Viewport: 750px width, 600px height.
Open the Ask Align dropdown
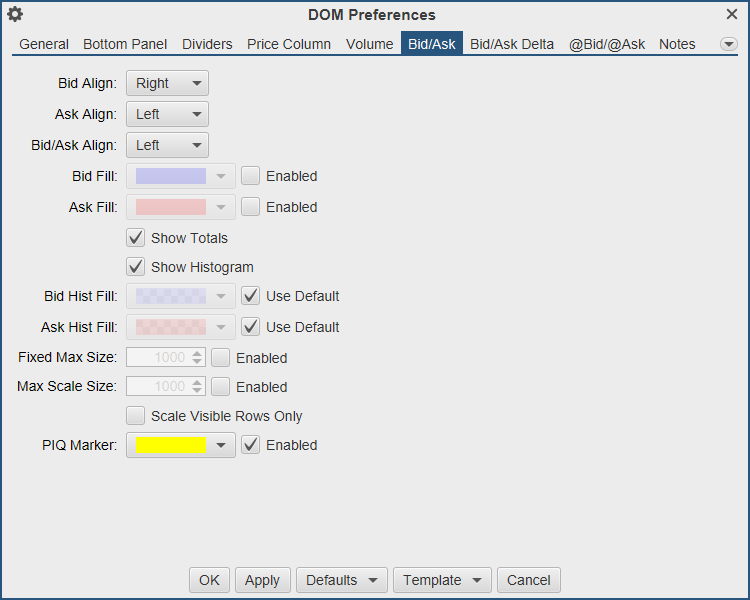167,114
